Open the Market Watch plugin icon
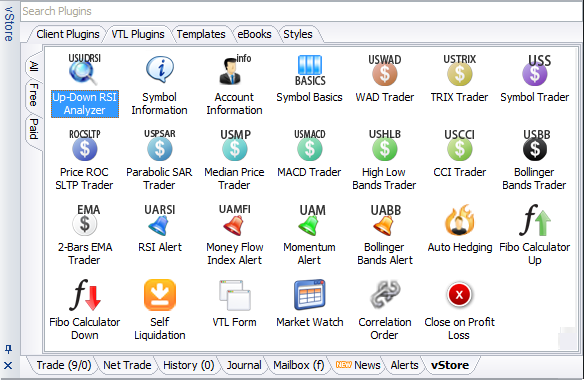The width and height of the screenshot is (585, 380). [x=310, y=295]
